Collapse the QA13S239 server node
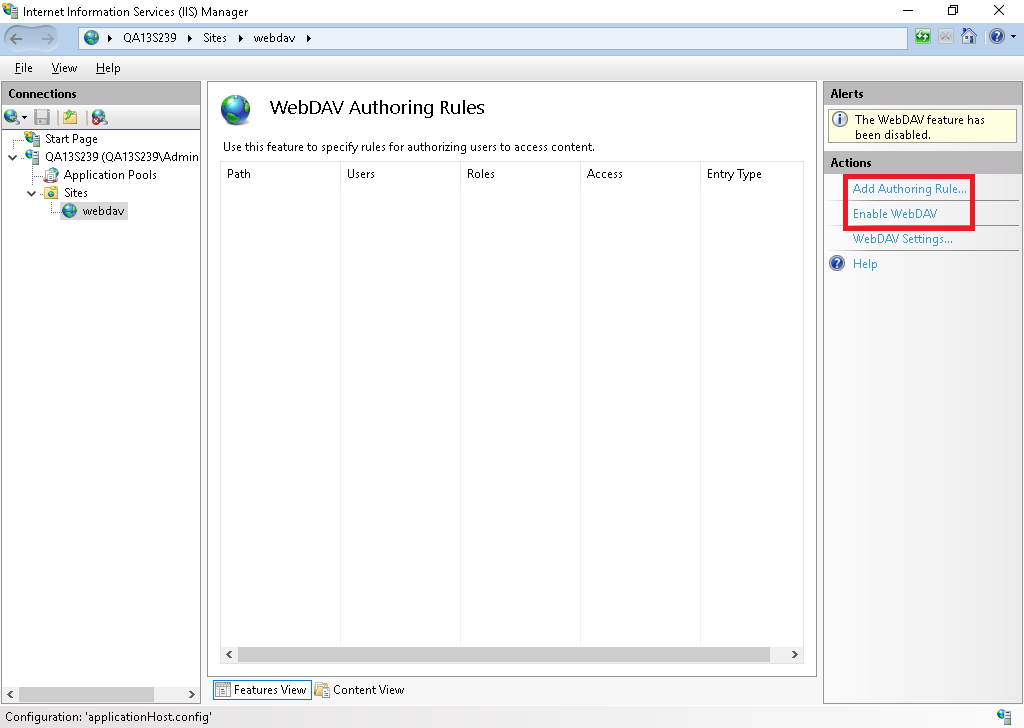 click(12, 156)
